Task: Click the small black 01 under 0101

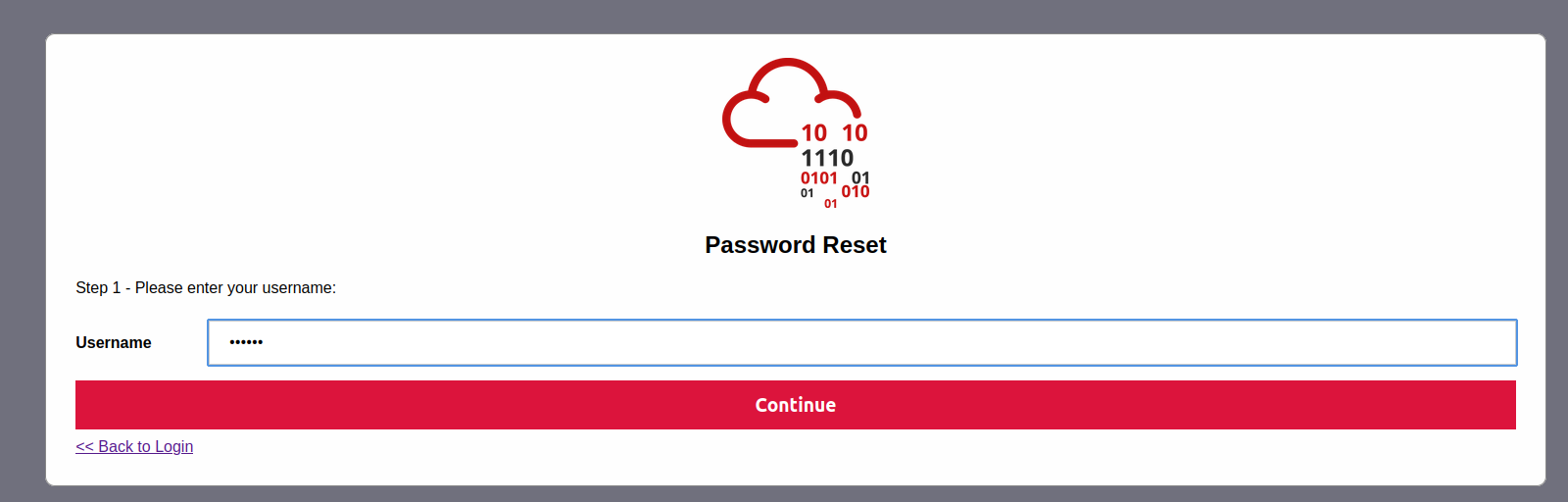Action: click(808, 193)
